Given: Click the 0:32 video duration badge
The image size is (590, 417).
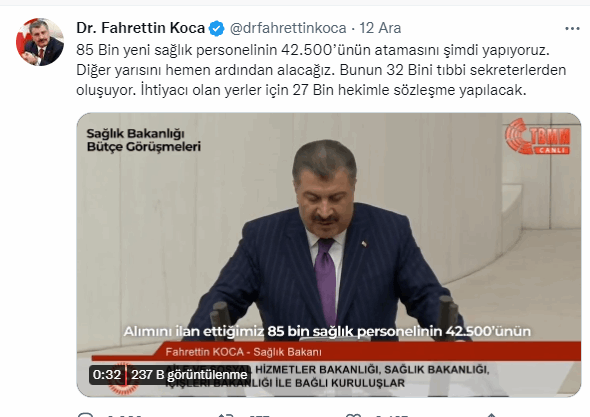Looking at the screenshot, I should pos(107,375).
